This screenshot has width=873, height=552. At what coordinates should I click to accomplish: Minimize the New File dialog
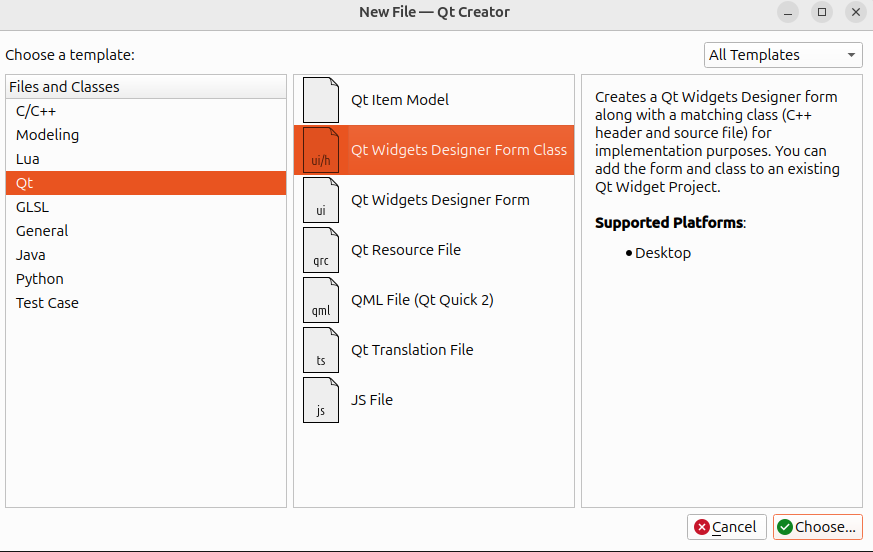(x=788, y=12)
